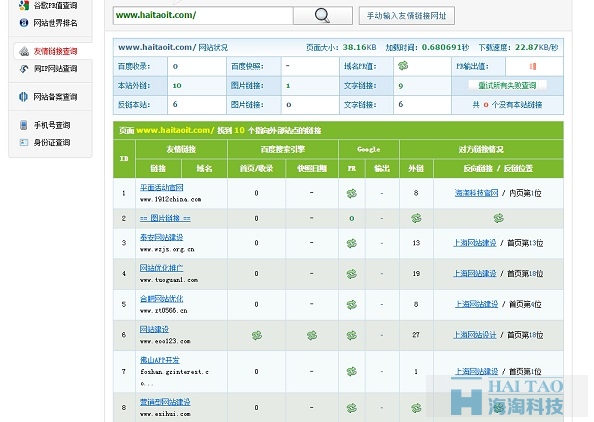
Task: Open the 上海网站建设 backlink in row 7
Action: coord(477,372)
